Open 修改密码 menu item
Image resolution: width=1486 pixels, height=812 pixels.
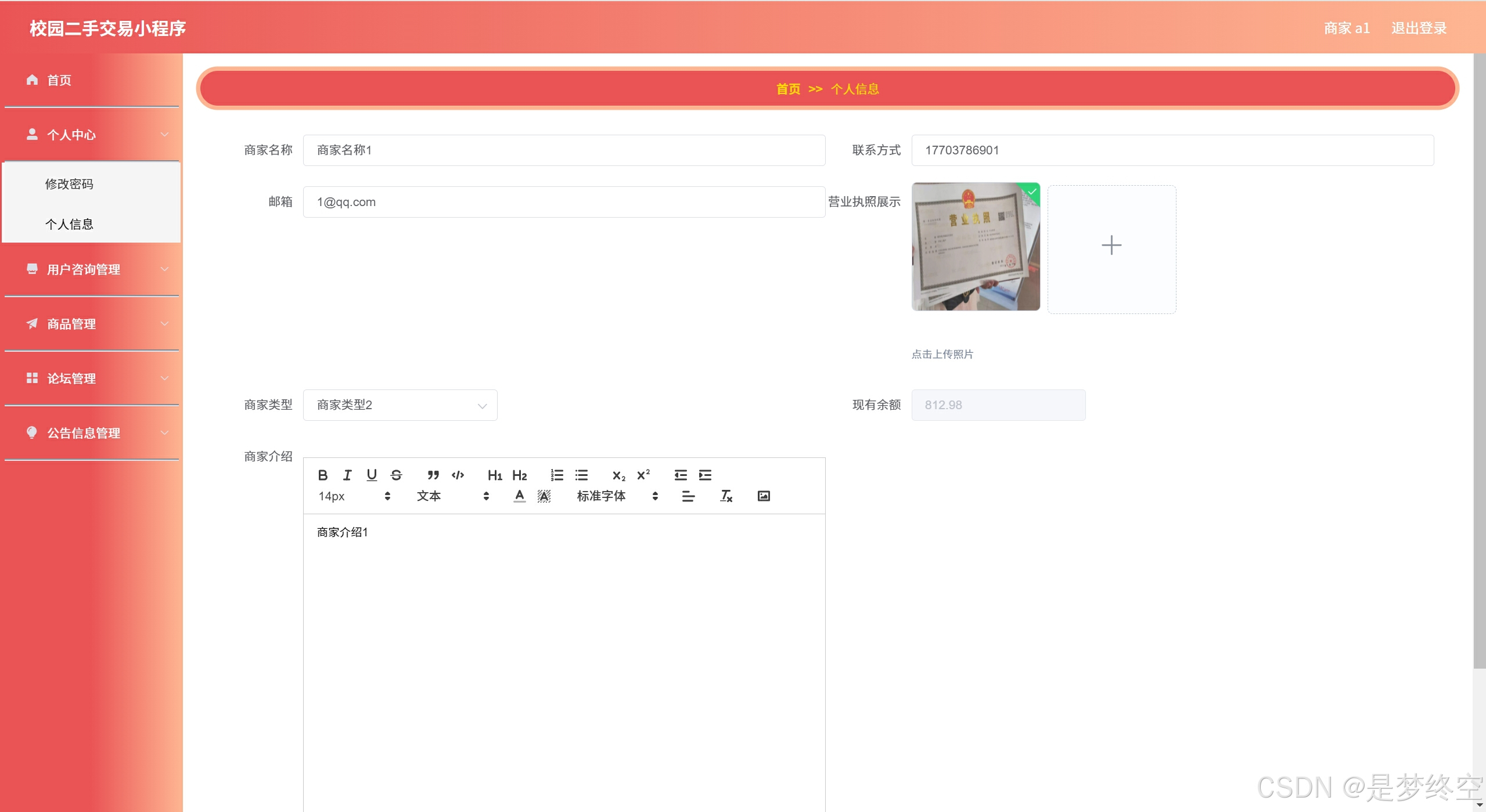point(69,184)
